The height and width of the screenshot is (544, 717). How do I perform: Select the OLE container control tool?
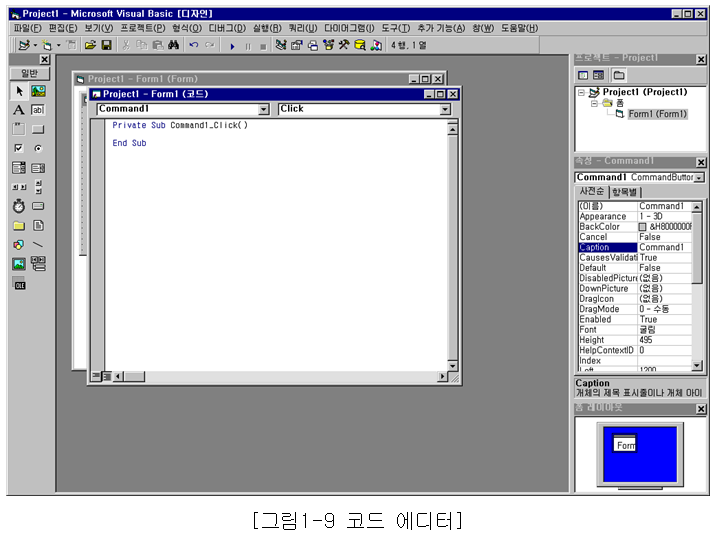pyautogui.click(x=19, y=283)
